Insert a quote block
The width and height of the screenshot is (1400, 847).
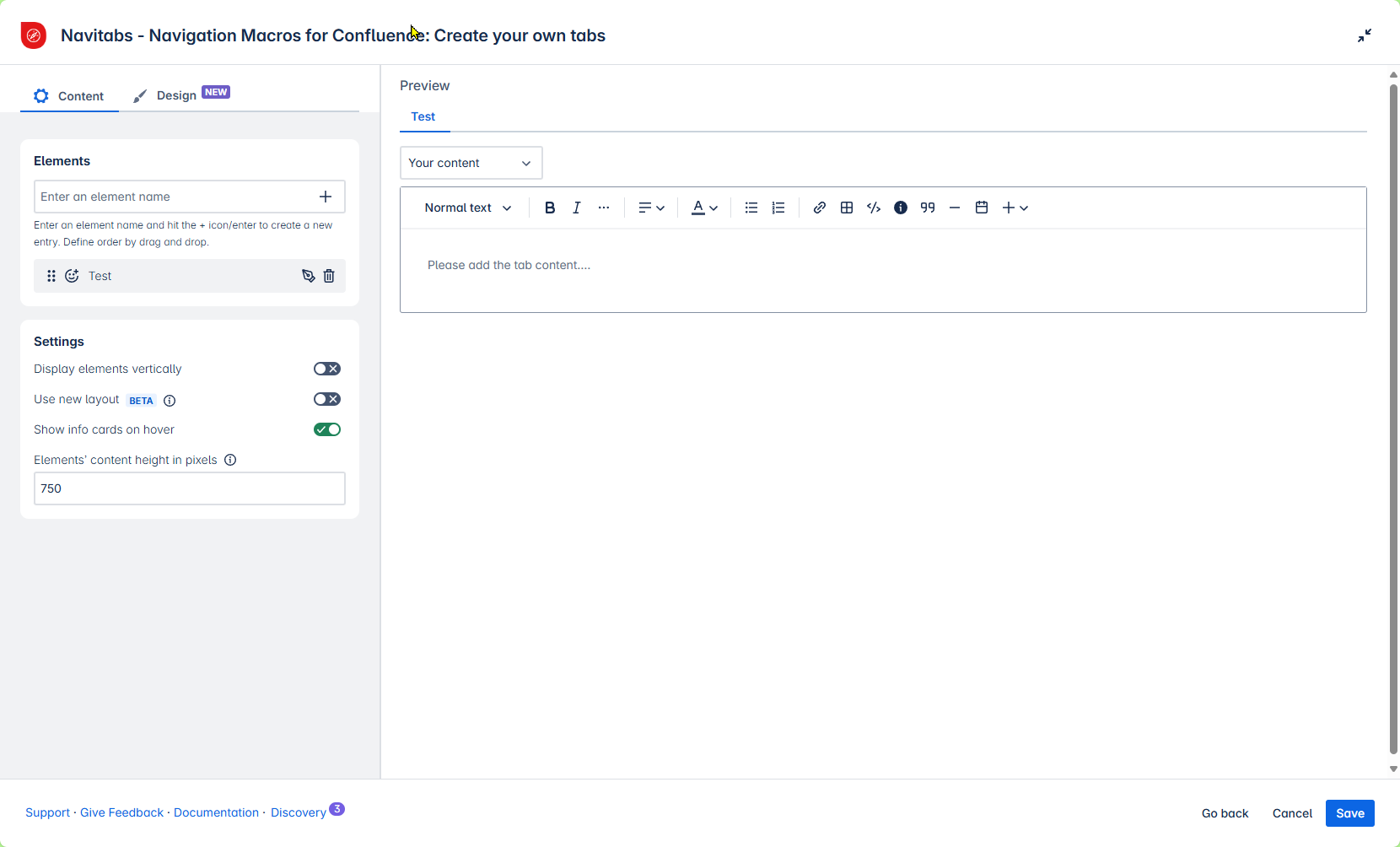pyautogui.click(x=928, y=208)
